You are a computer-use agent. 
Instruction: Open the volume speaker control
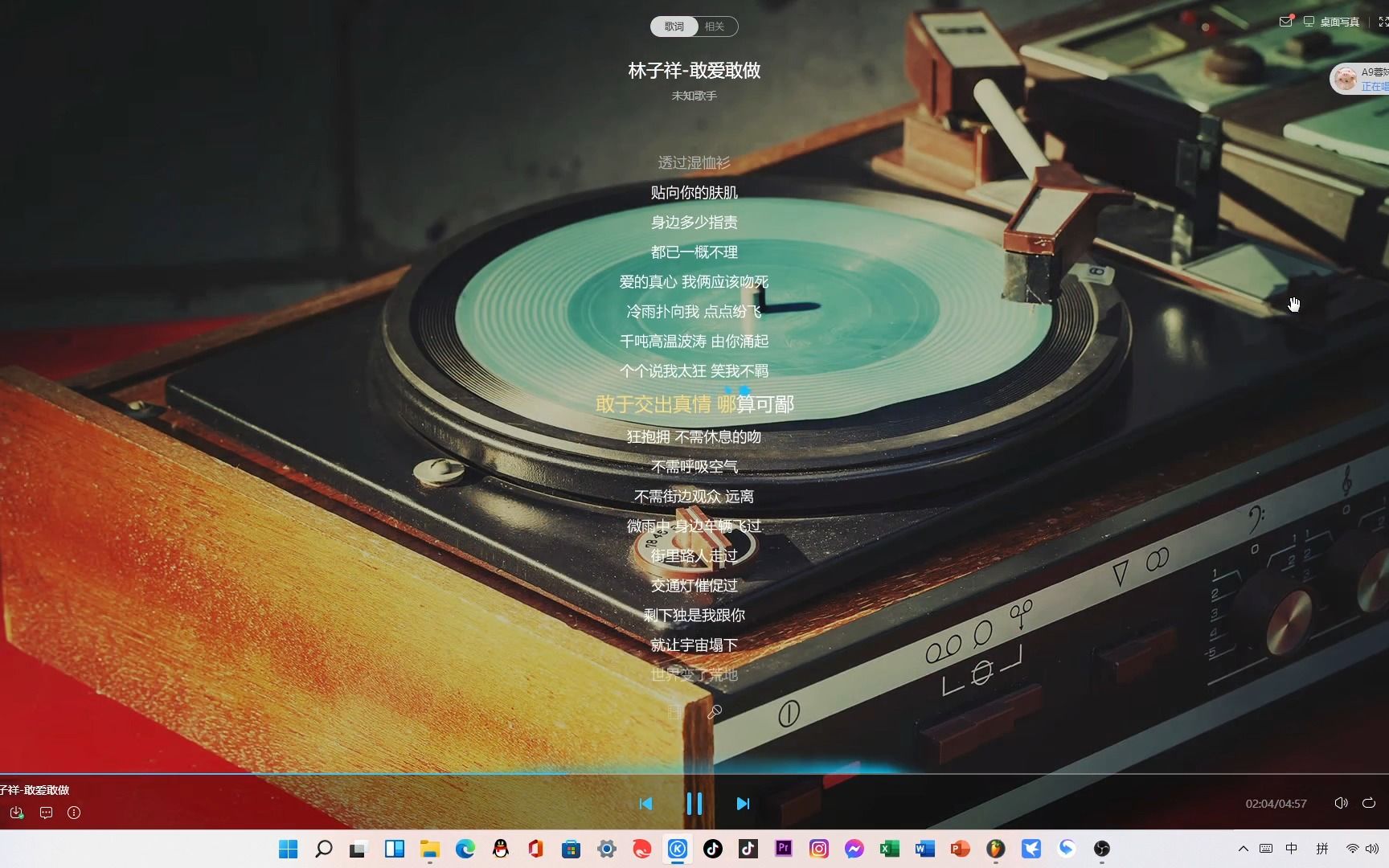[x=1341, y=803]
